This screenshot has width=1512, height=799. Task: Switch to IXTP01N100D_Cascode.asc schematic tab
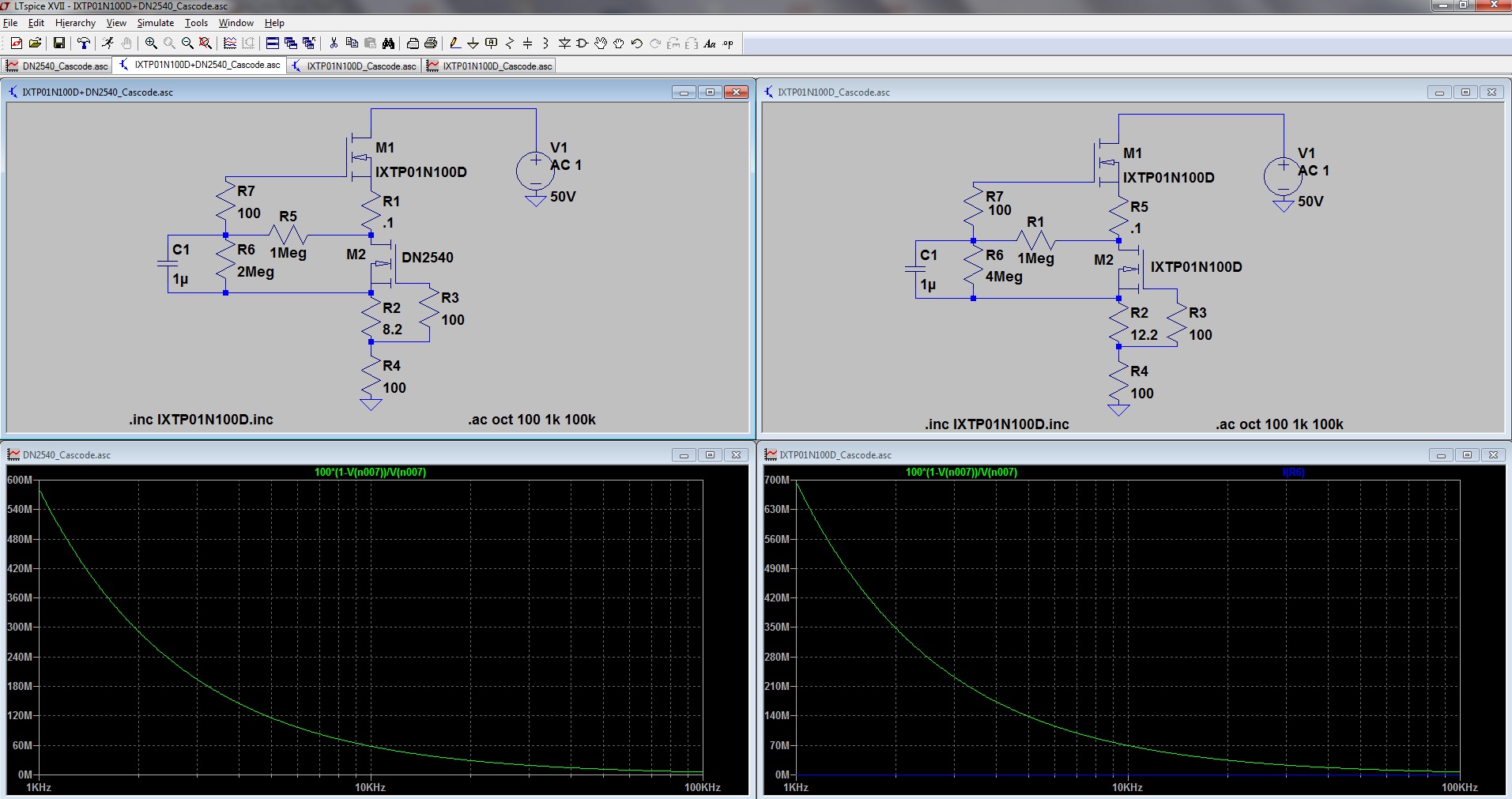click(354, 66)
